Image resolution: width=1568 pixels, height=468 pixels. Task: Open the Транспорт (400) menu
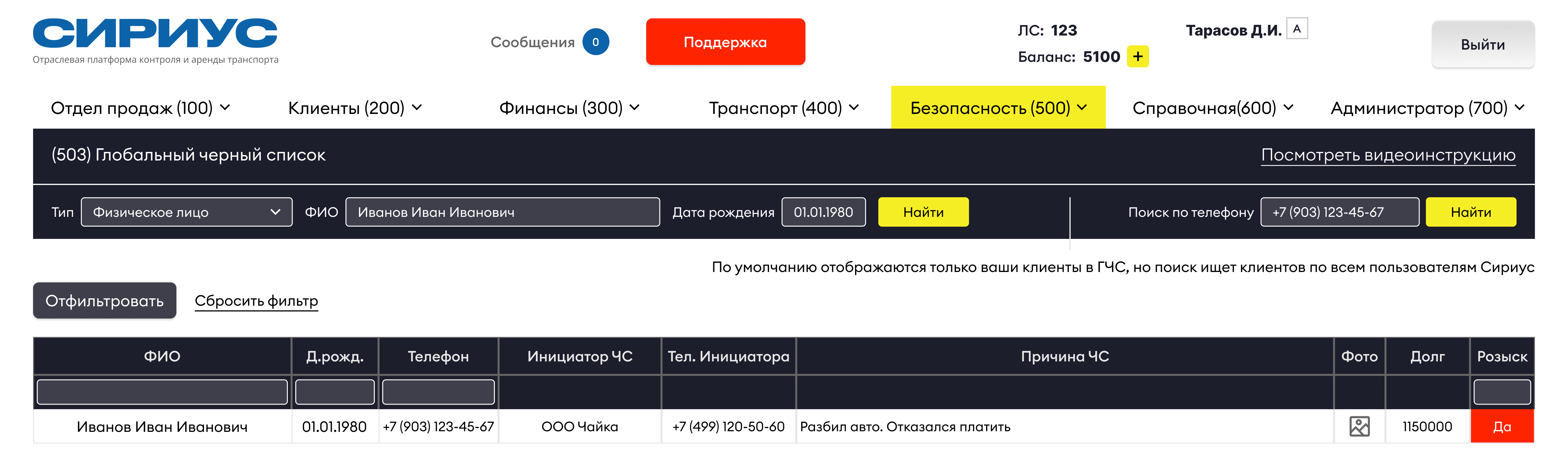(x=783, y=108)
